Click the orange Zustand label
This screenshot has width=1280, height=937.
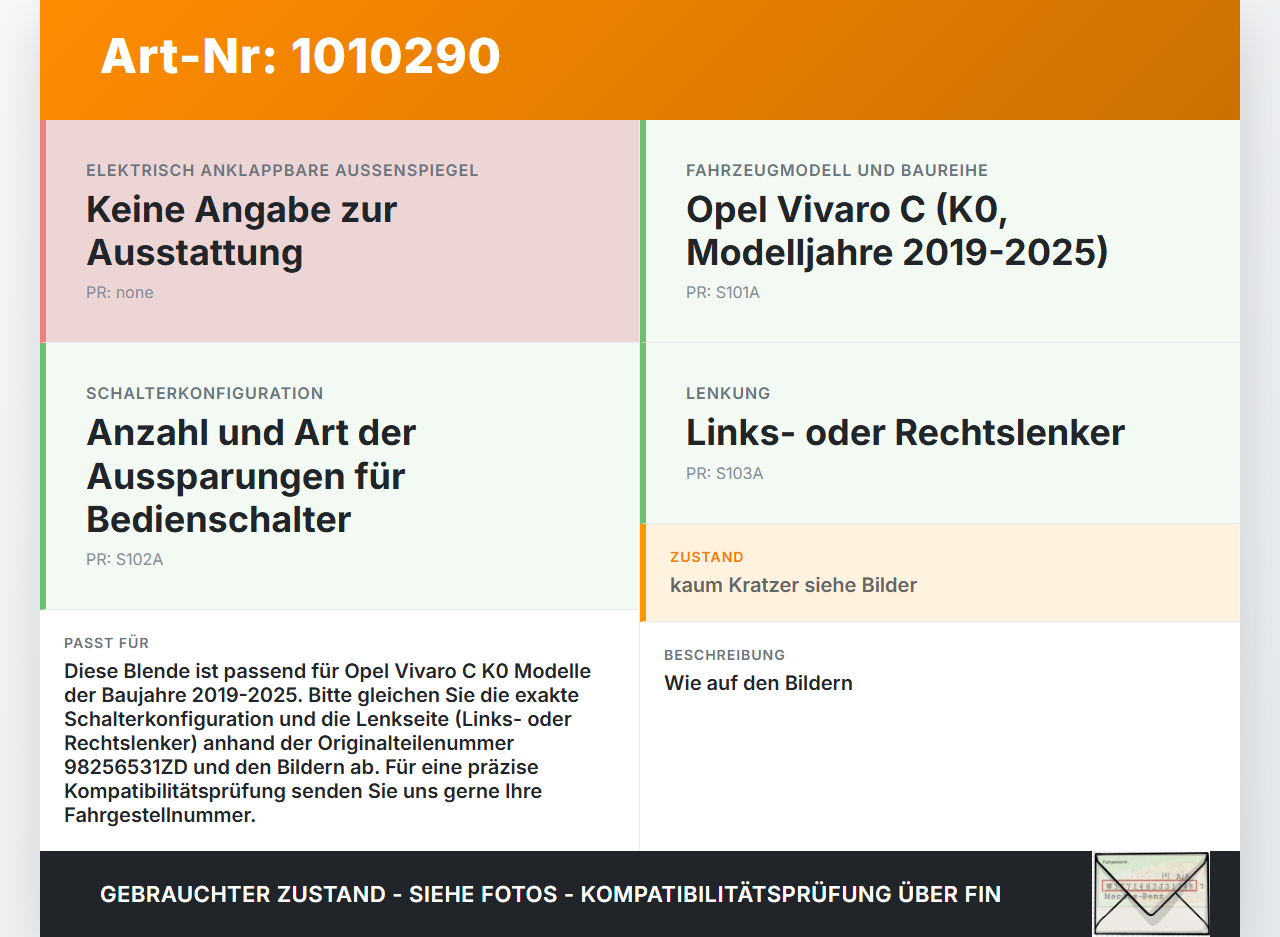pyautogui.click(x=707, y=557)
